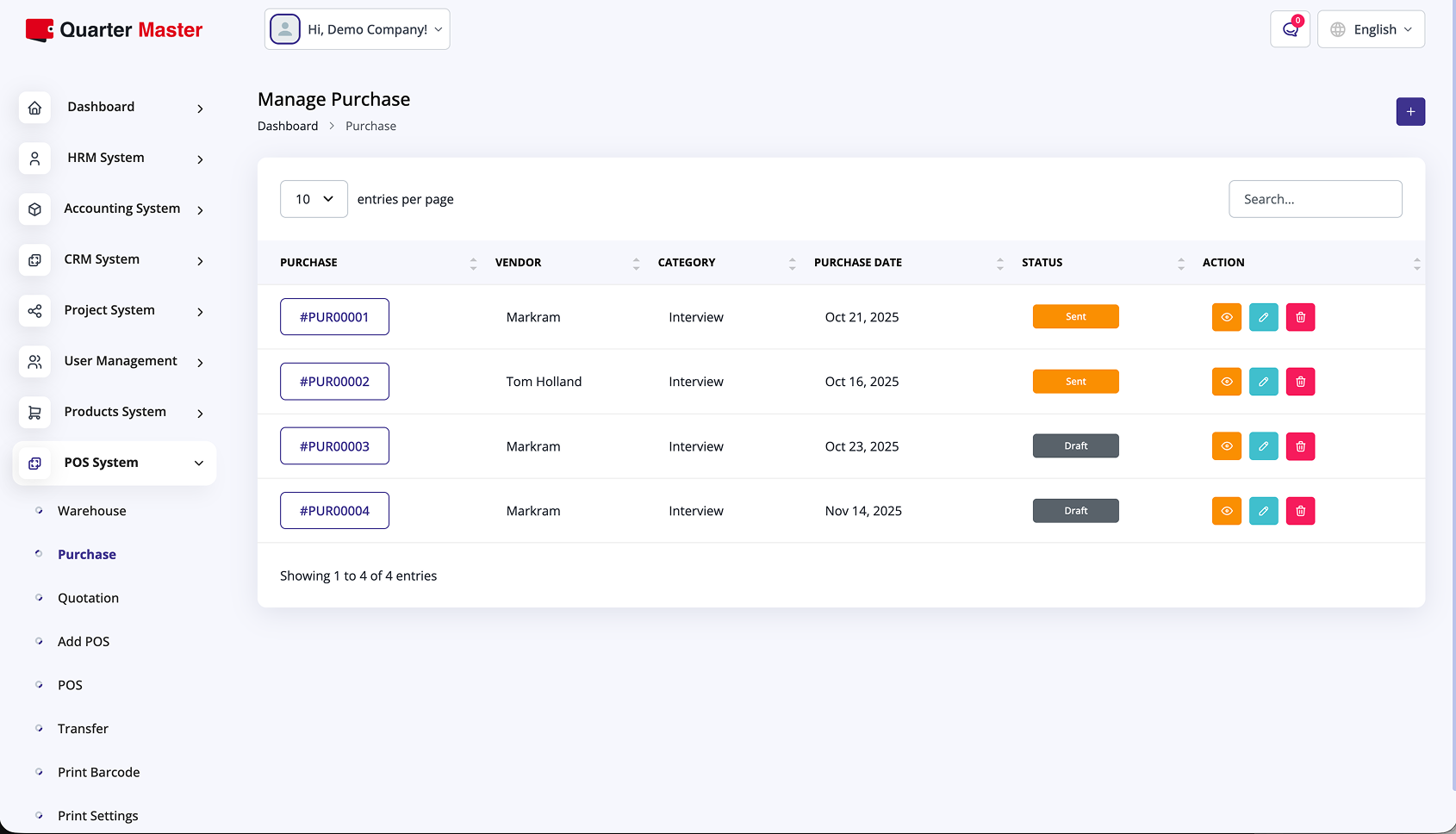
Task: Open the notifications chat icon
Action: (x=1290, y=29)
